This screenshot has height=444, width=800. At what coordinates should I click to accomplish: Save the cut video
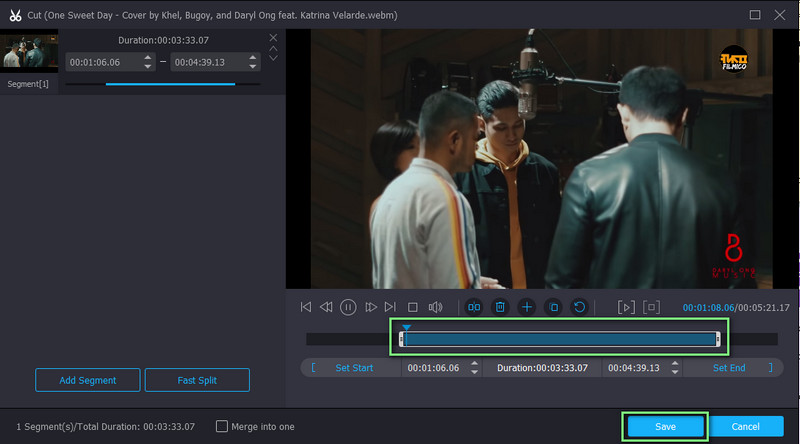pos(665,427)
